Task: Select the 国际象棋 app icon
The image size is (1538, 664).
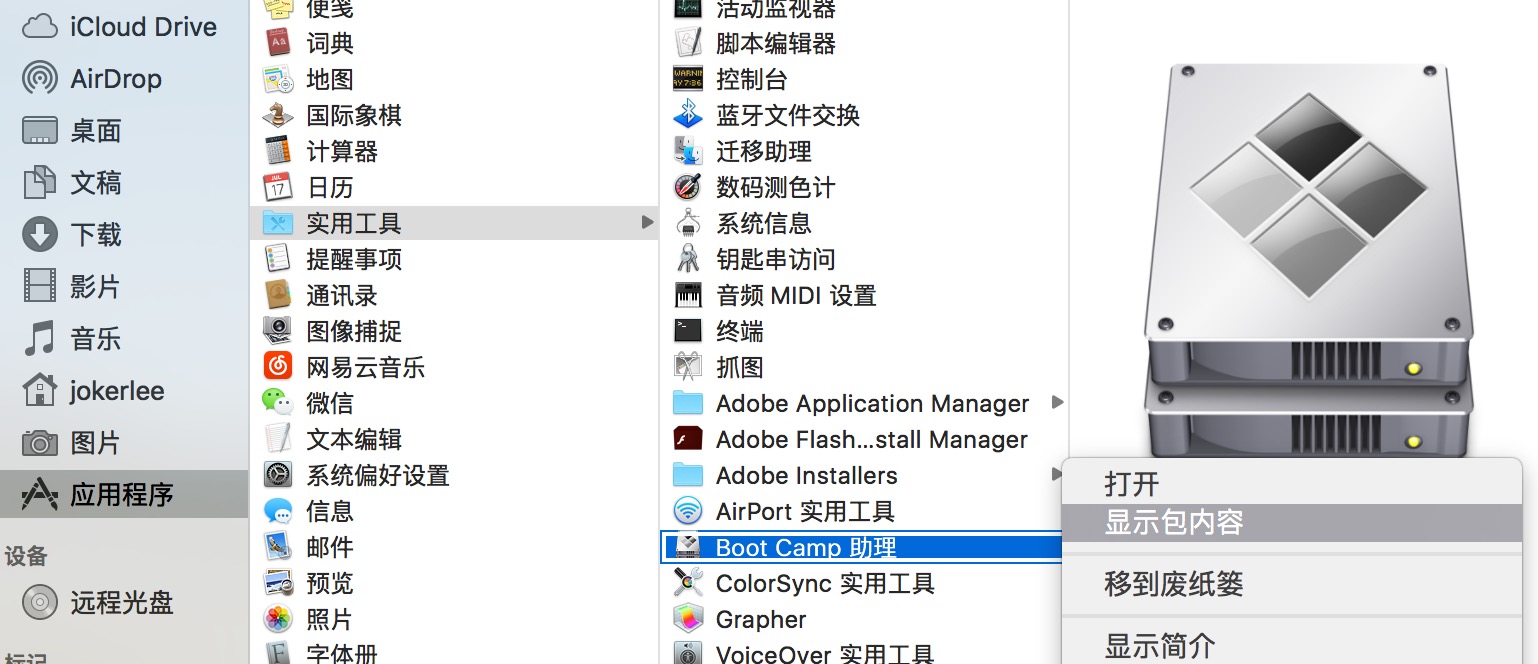Action: [277, 115]
